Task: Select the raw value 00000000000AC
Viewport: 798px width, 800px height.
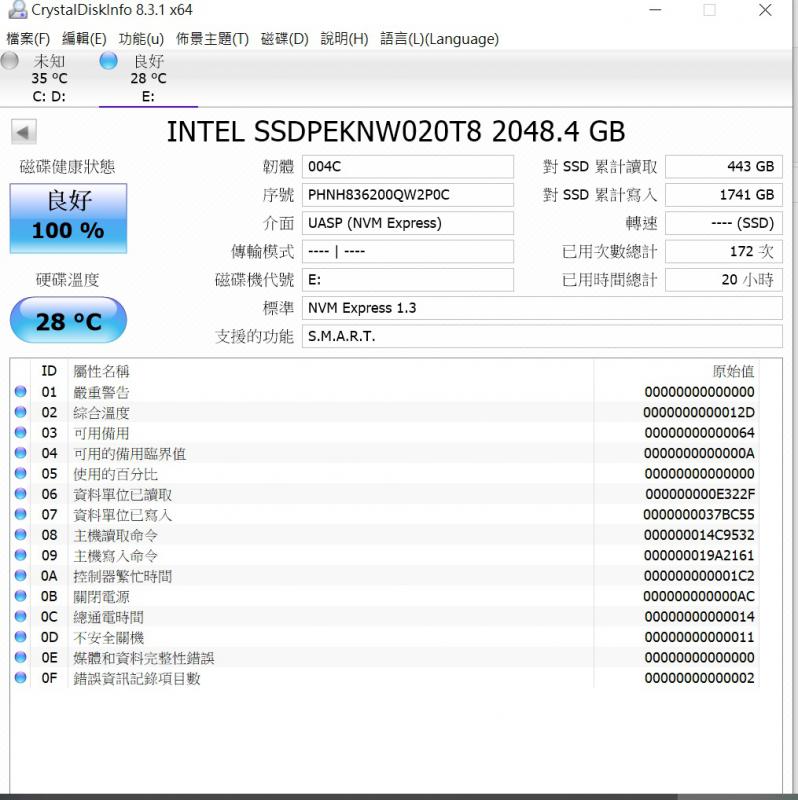Action: (x=699, y=596)
